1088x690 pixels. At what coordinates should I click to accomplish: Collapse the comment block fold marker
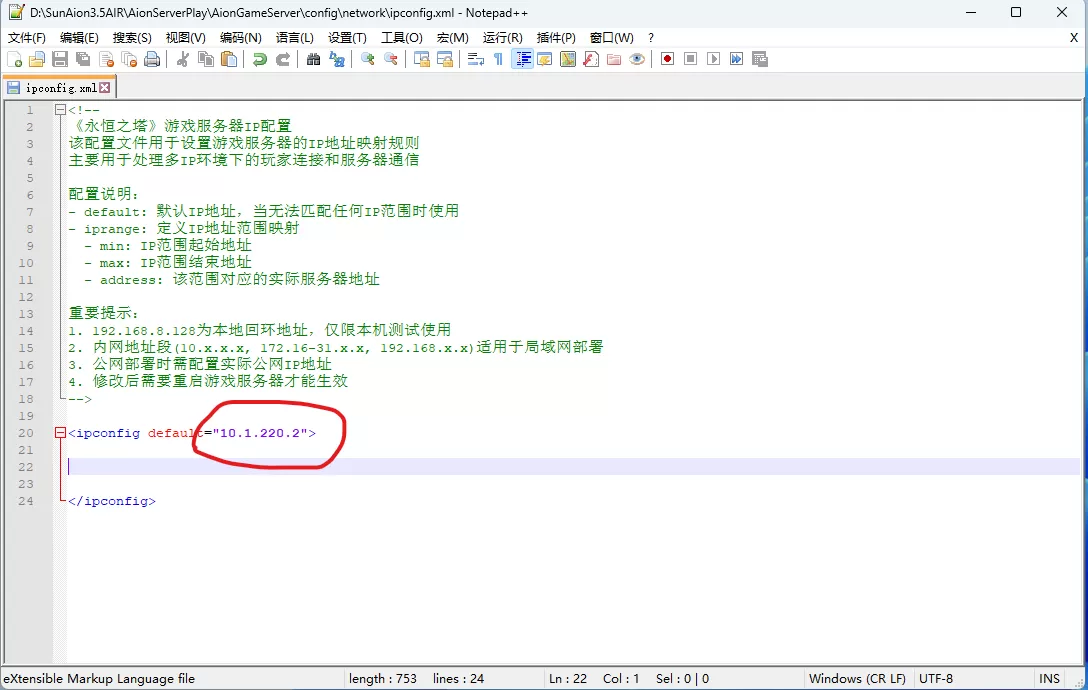point(61,110)
